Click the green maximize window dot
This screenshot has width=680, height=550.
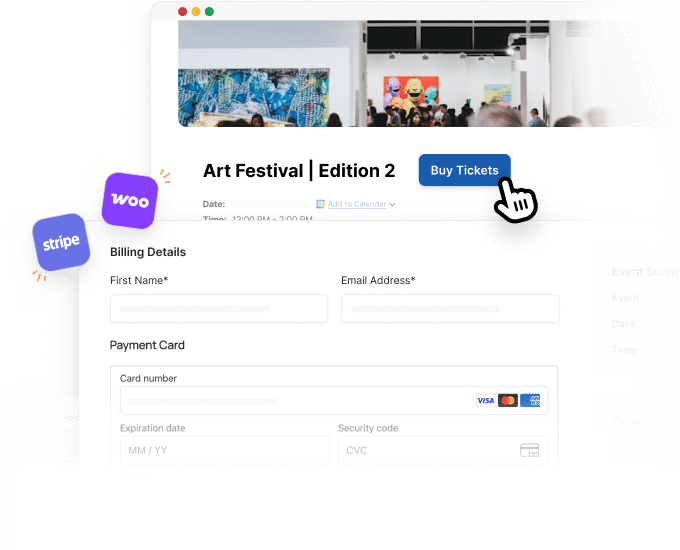(x=209, y=12)
